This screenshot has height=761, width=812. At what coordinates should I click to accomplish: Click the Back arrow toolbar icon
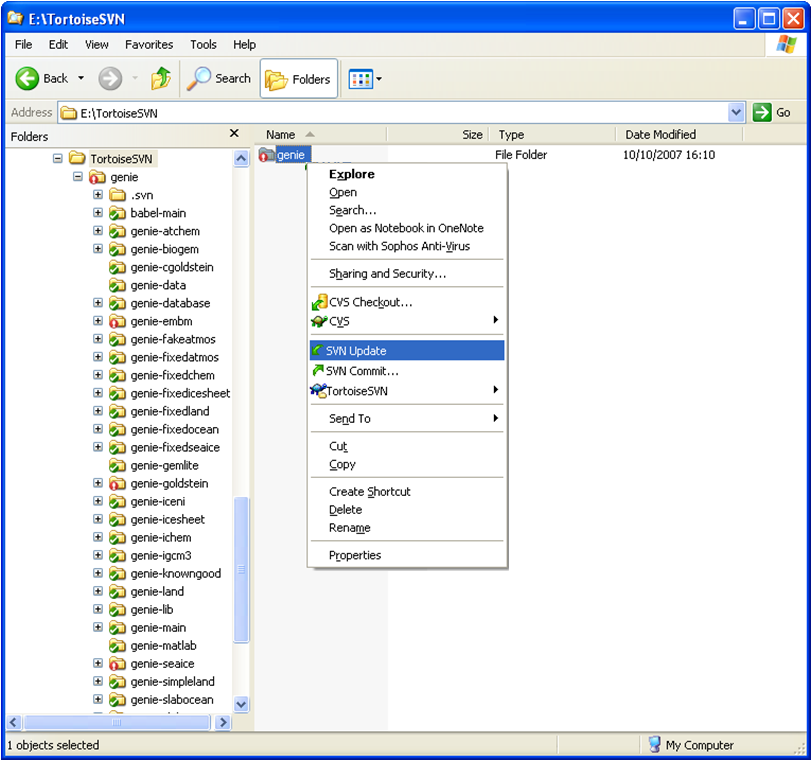28,79
